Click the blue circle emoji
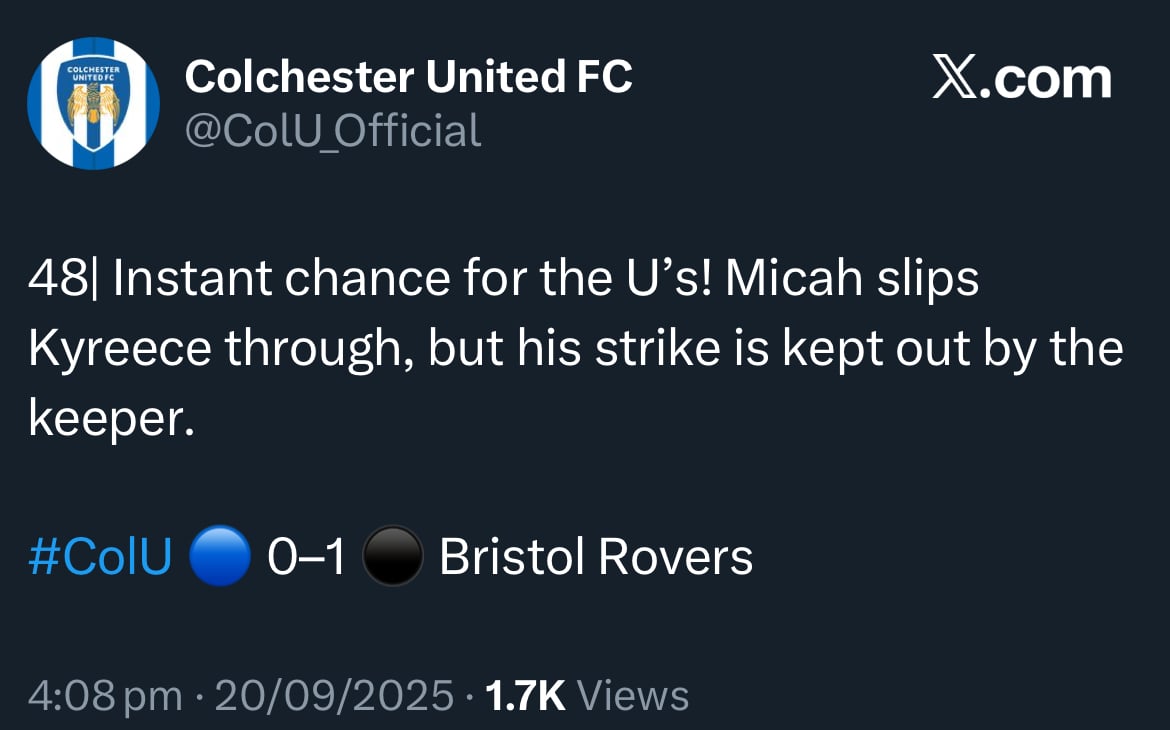This screenshot has height=730, width=1170. tap(219, 555)
